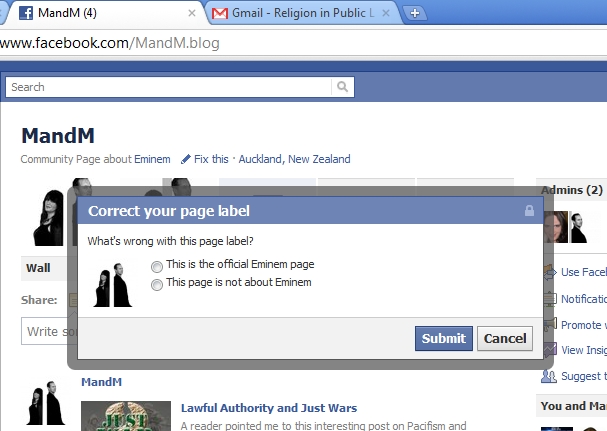607x431 pixels.
Task: Select "This is the official Eminem page"
Action: pos(157,266)
